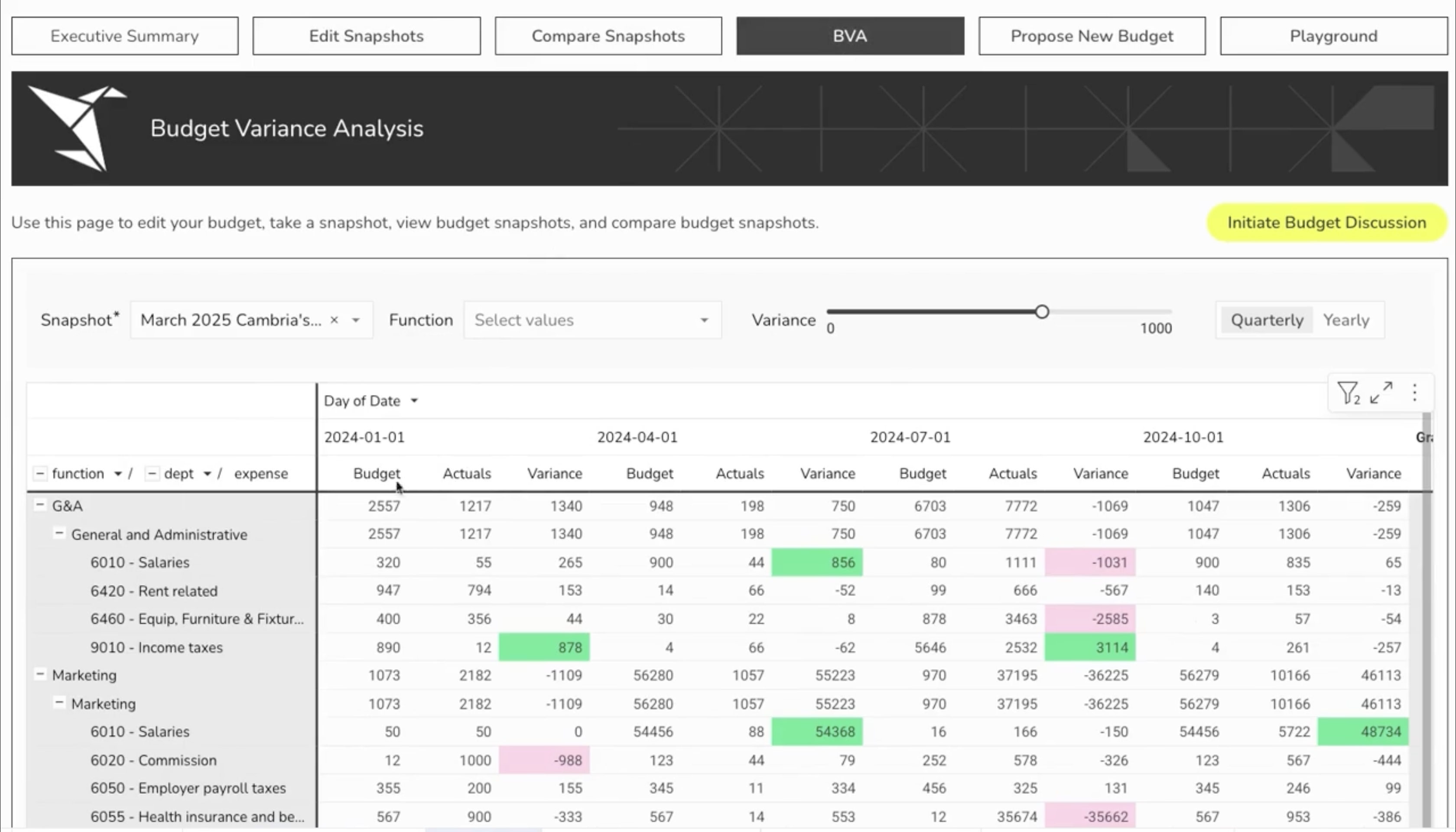Open the Function select values dropdown
This screenshot has width=1456, height=832.
click(x=592, y=320)
